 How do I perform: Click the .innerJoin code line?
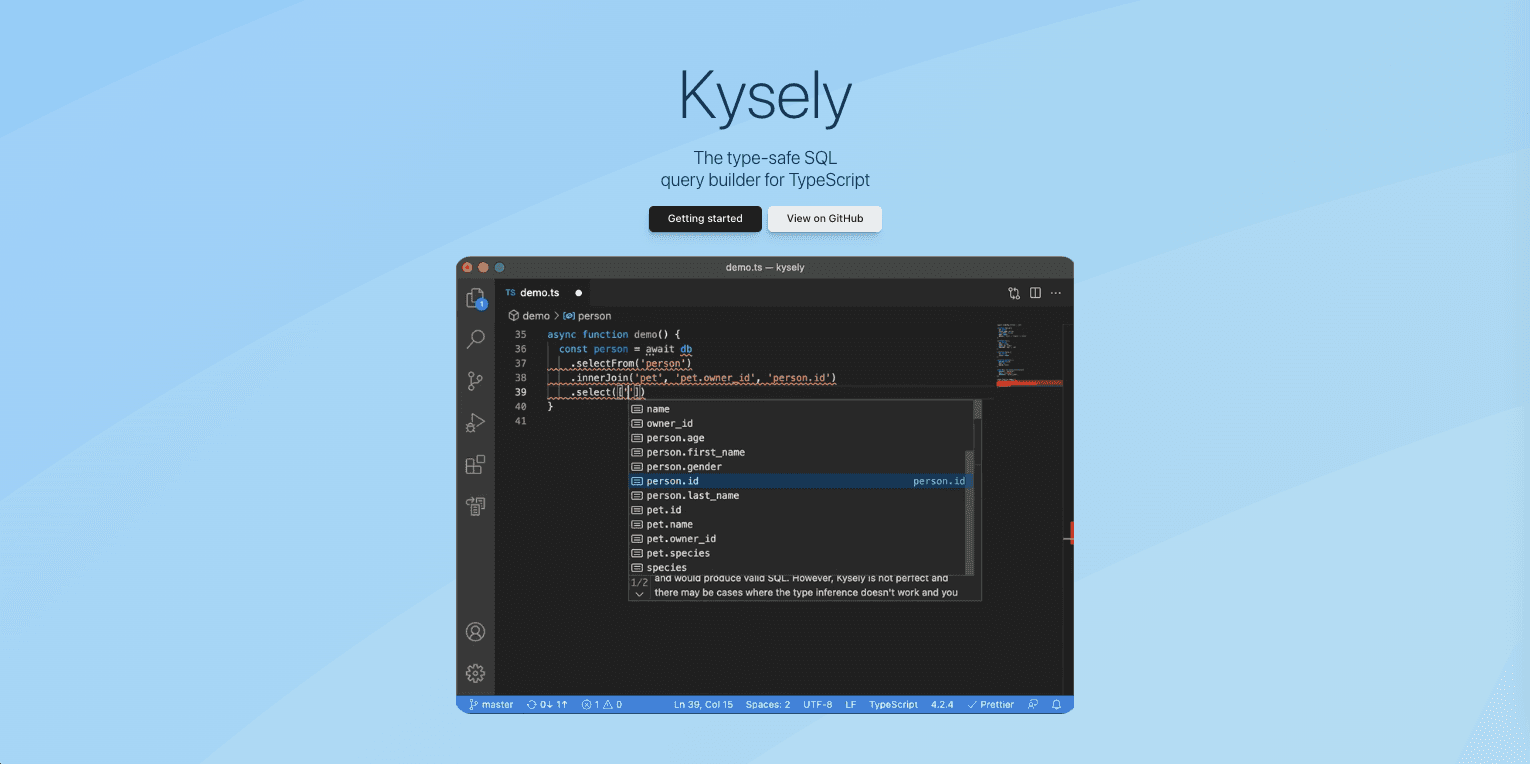[x=703, y=378]
